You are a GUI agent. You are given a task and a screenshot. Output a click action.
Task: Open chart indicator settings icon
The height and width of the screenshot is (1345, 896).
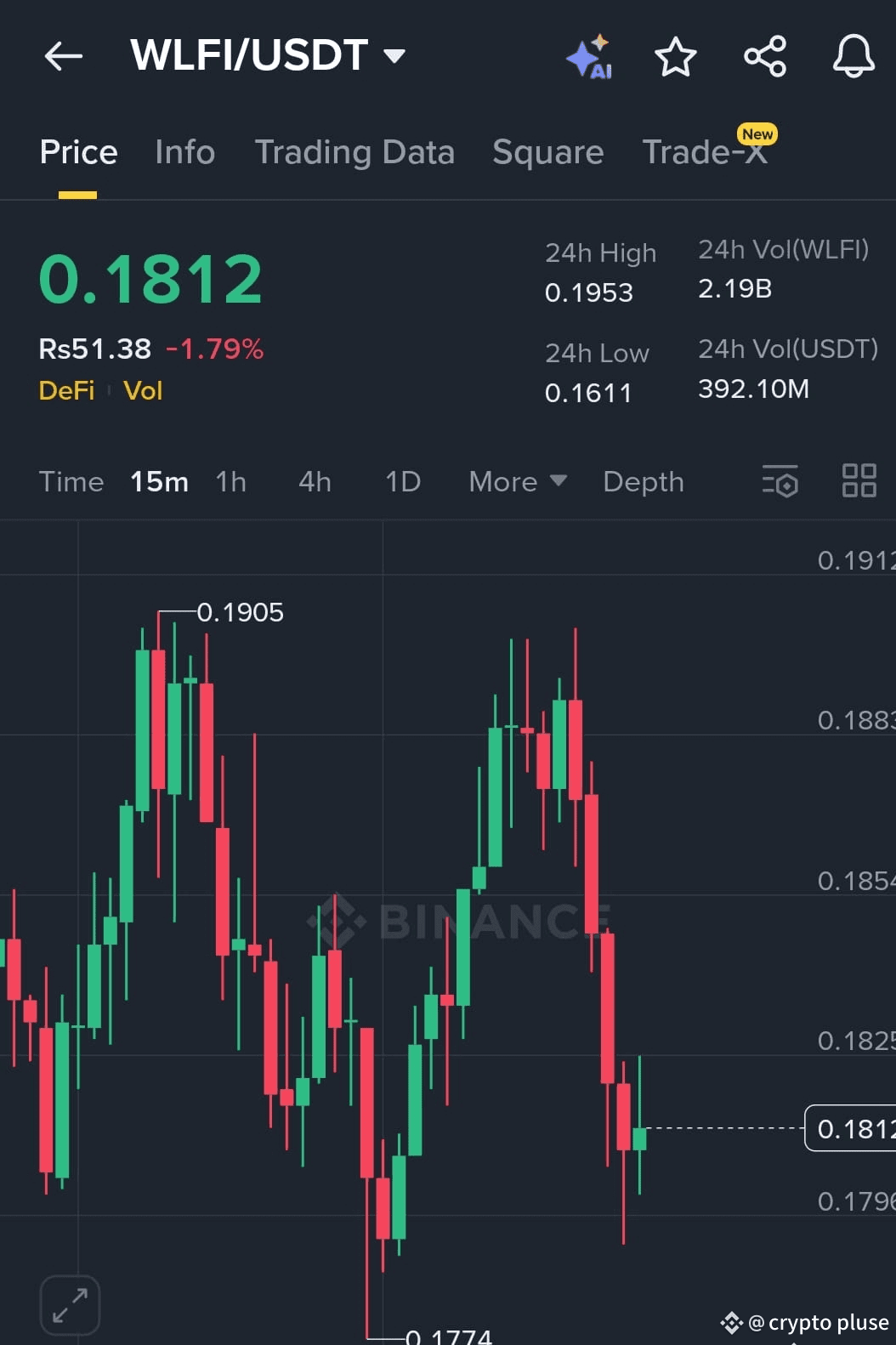tap(780, 481)
